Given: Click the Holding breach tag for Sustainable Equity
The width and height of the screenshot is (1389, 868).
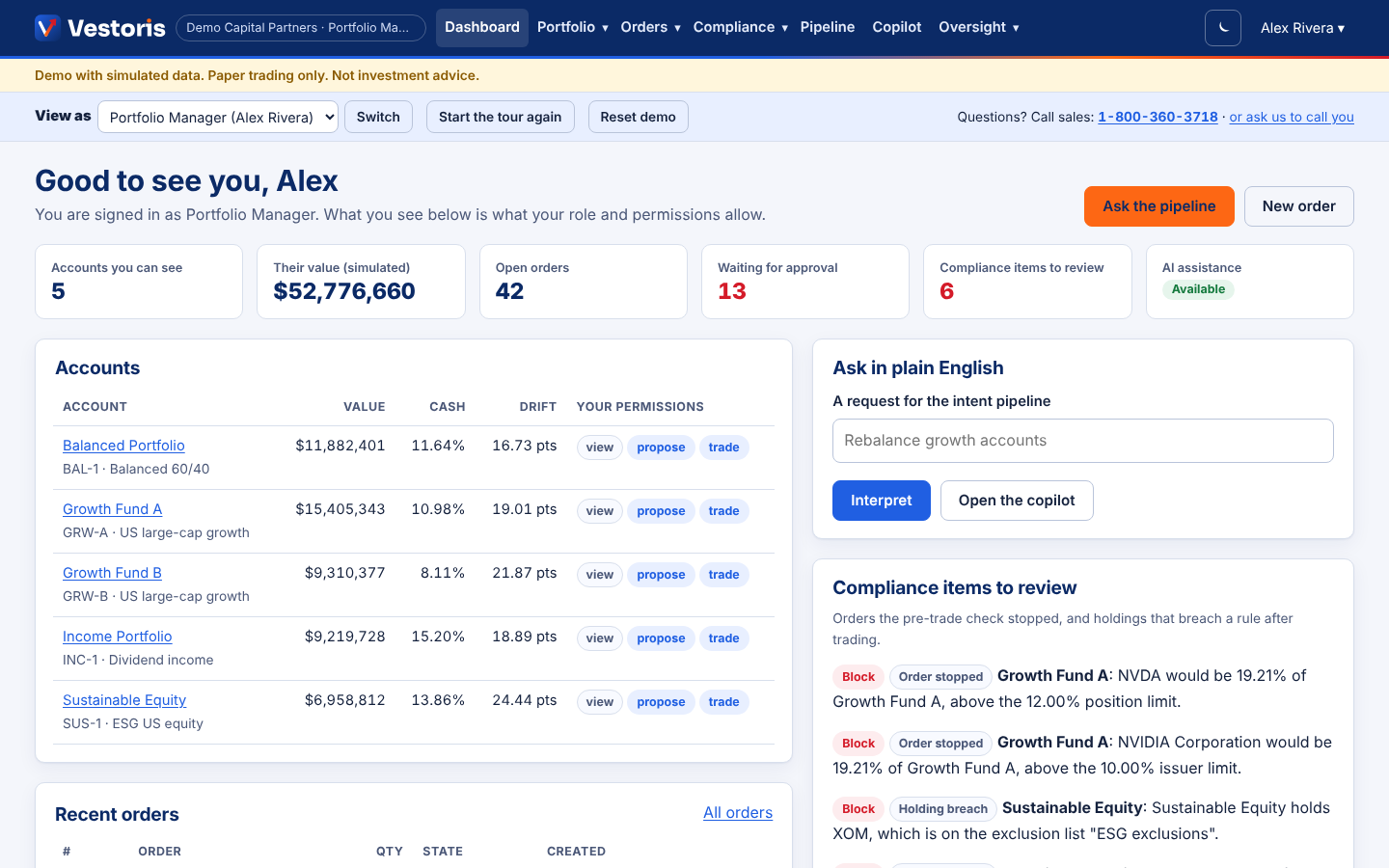Looking at the screenshot, I should coord(942,809).
